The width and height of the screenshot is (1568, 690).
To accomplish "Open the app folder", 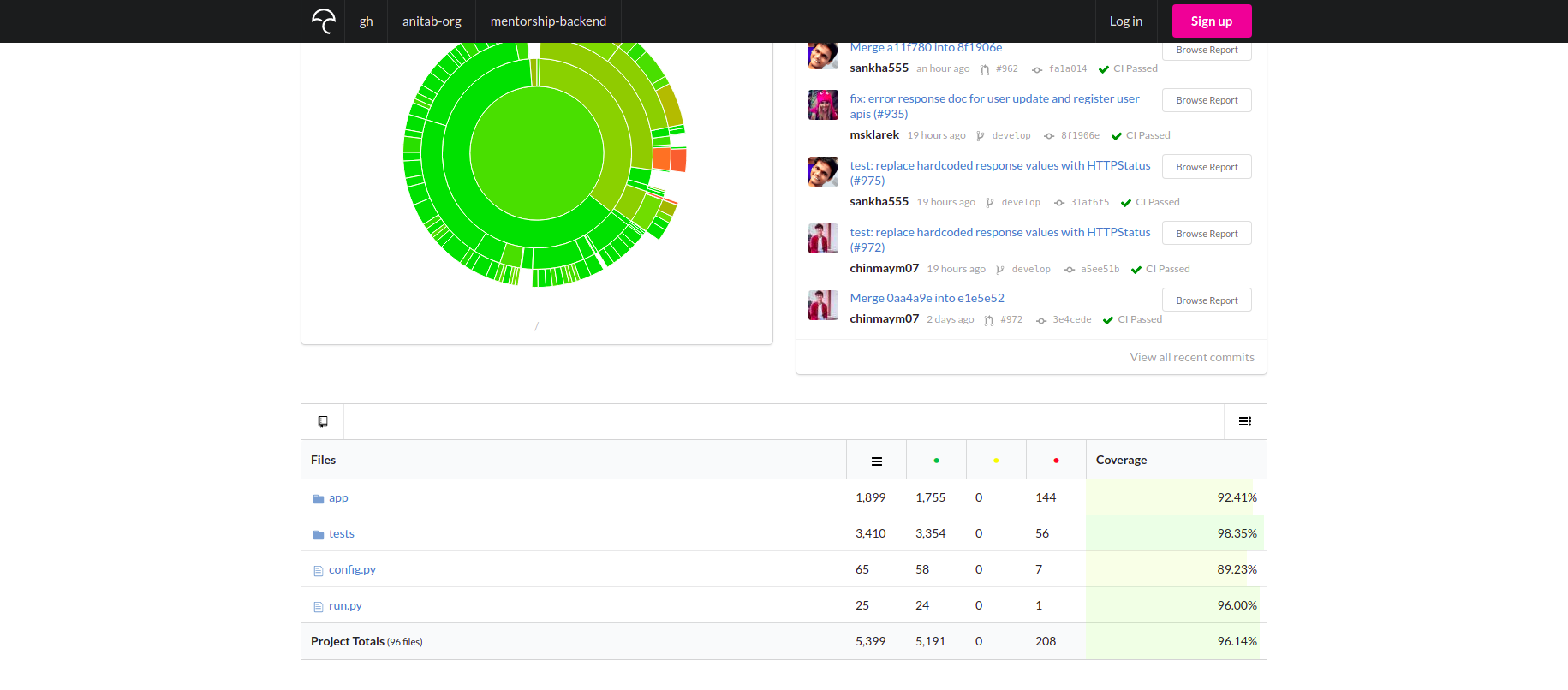I will point(338,497).
